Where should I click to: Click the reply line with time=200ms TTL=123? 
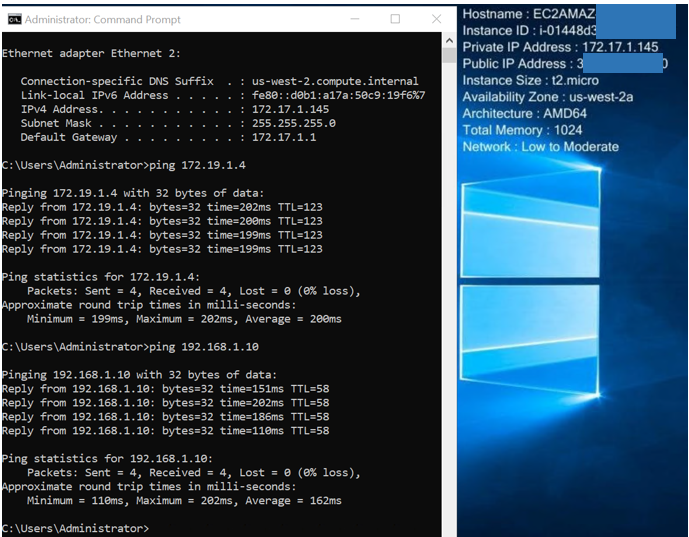point(162,221)
